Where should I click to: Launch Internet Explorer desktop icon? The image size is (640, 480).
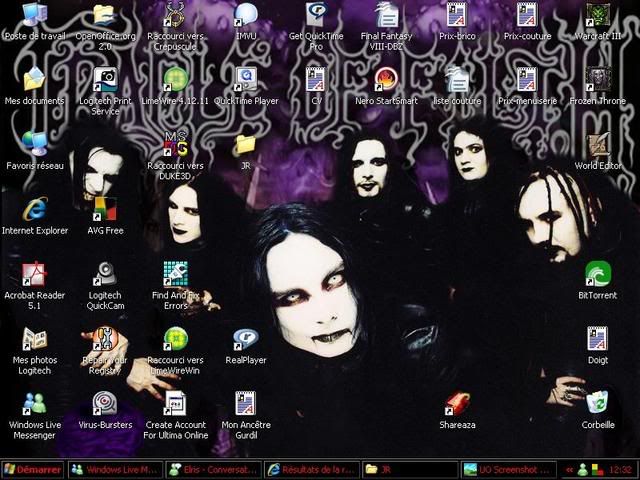pyautogui.click(x=35, y=209)
